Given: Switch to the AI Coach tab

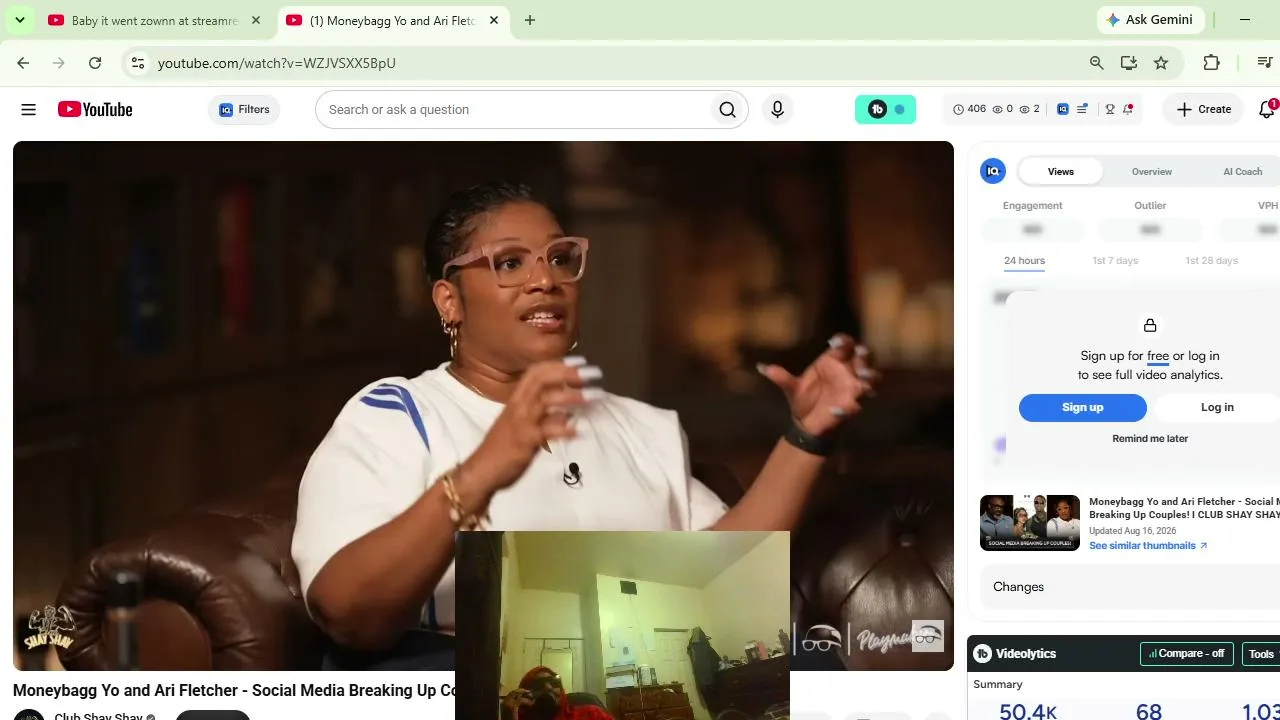Looking at the screenshot, I should tap(1243, 172).
